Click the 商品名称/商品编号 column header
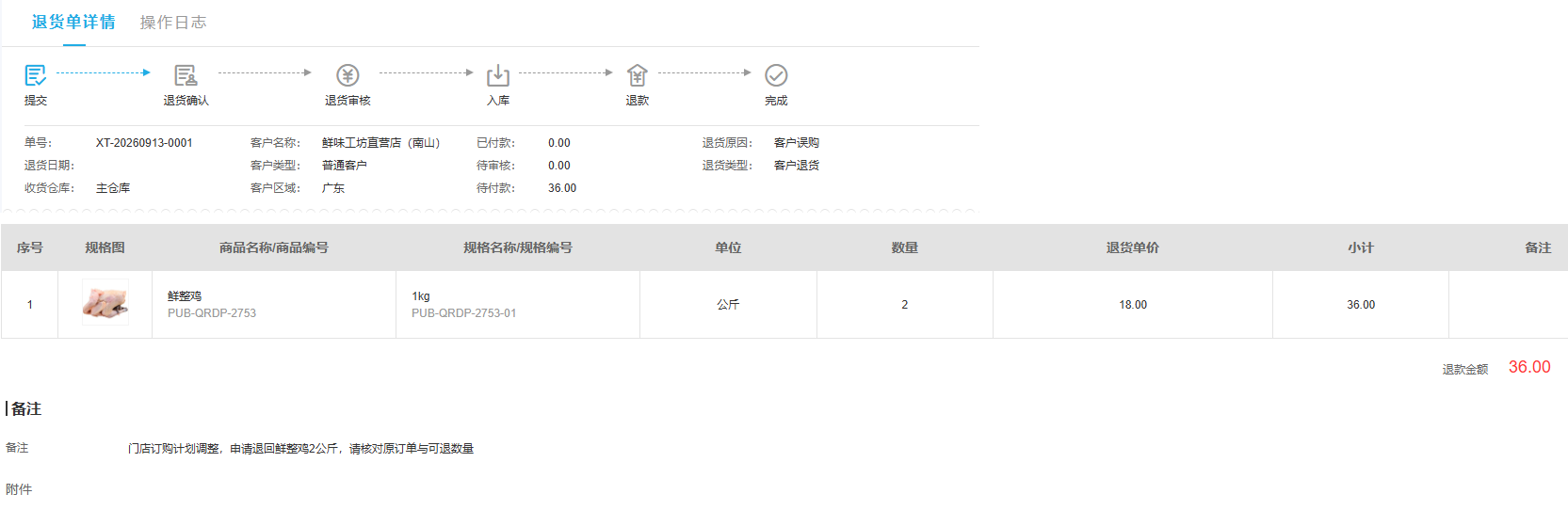This screenshot has width=1568, height=510. pyautogui.click(x=274, y=247)
